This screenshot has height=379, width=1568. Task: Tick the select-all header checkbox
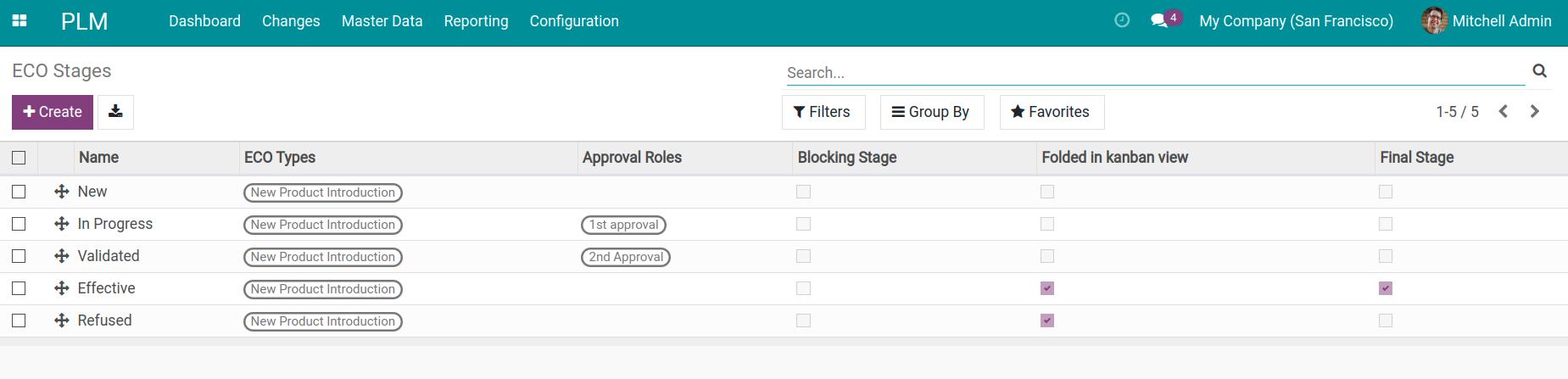19,158
